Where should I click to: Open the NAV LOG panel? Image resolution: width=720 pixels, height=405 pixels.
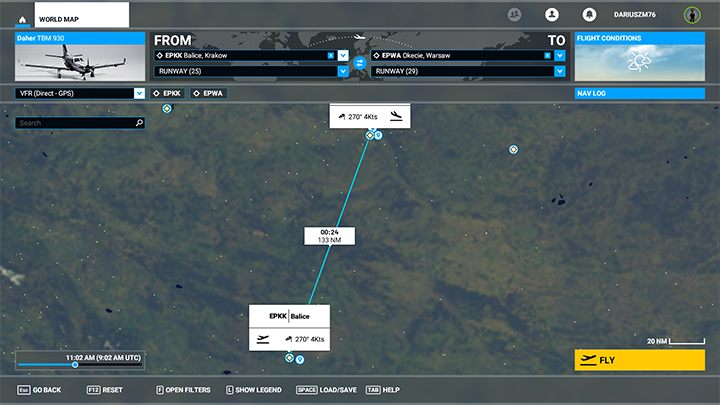point(640,93)
